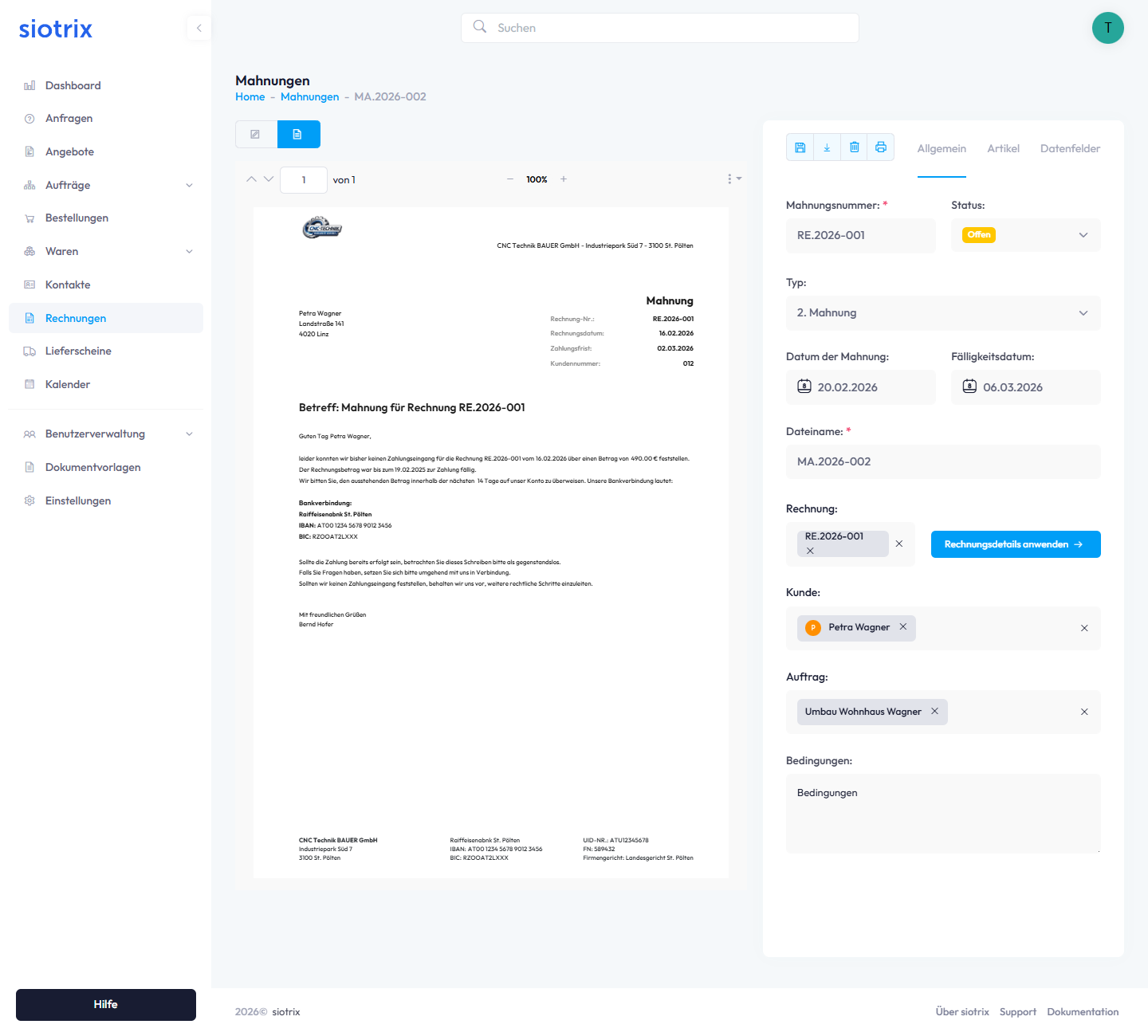Image resolution: width=1148 pixels, height=1036 pixels.
Task: Switch to document preview view icon
Action: point(298,135)
